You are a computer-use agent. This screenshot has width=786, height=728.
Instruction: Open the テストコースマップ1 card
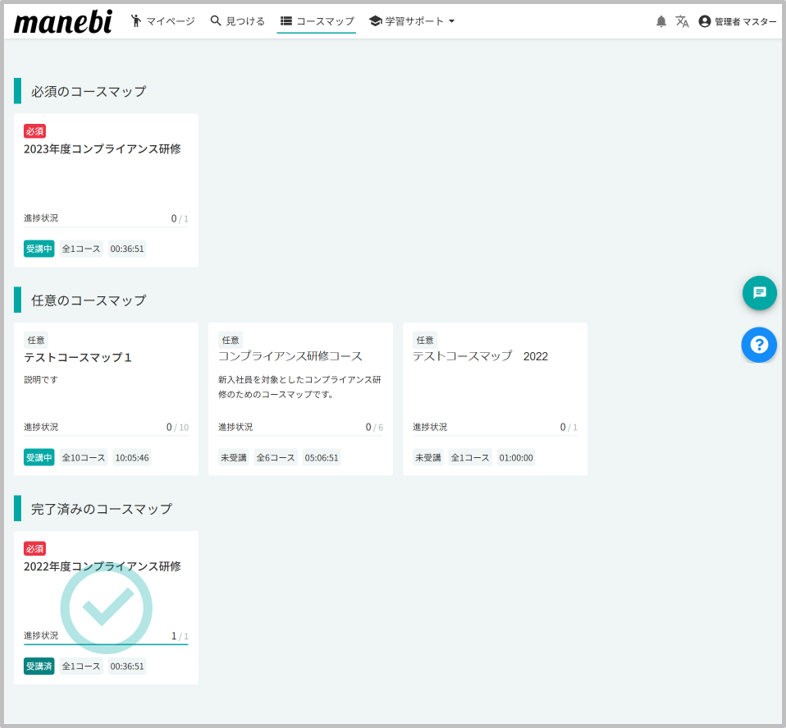(x=106, y=399)
